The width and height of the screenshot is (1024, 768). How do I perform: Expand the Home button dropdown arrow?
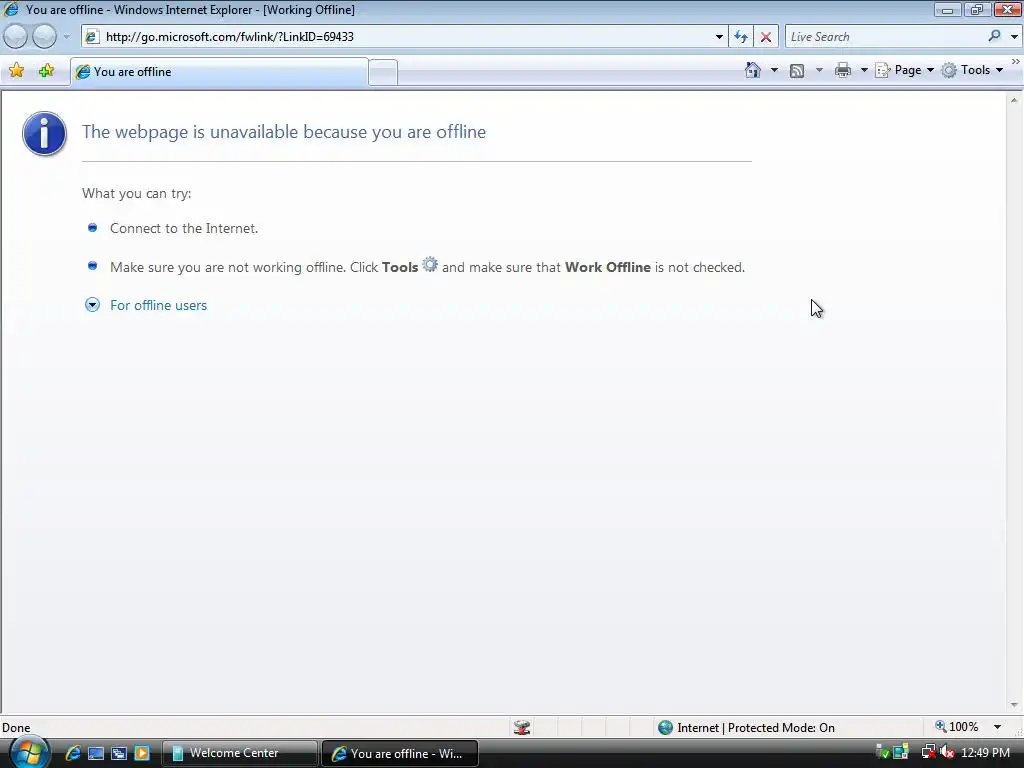[x=774, y=70]
